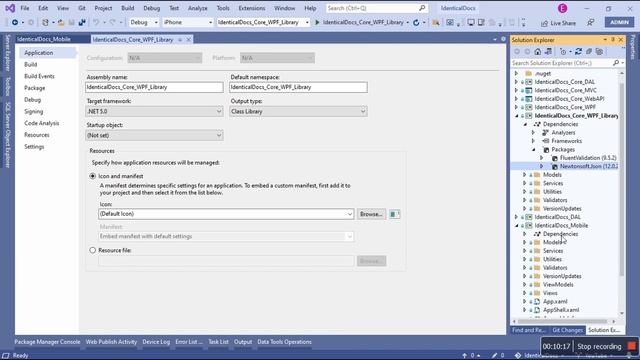640x360 pixels.
Task: Open the startup project dropdown in toolbar
Action: [263, 22]
